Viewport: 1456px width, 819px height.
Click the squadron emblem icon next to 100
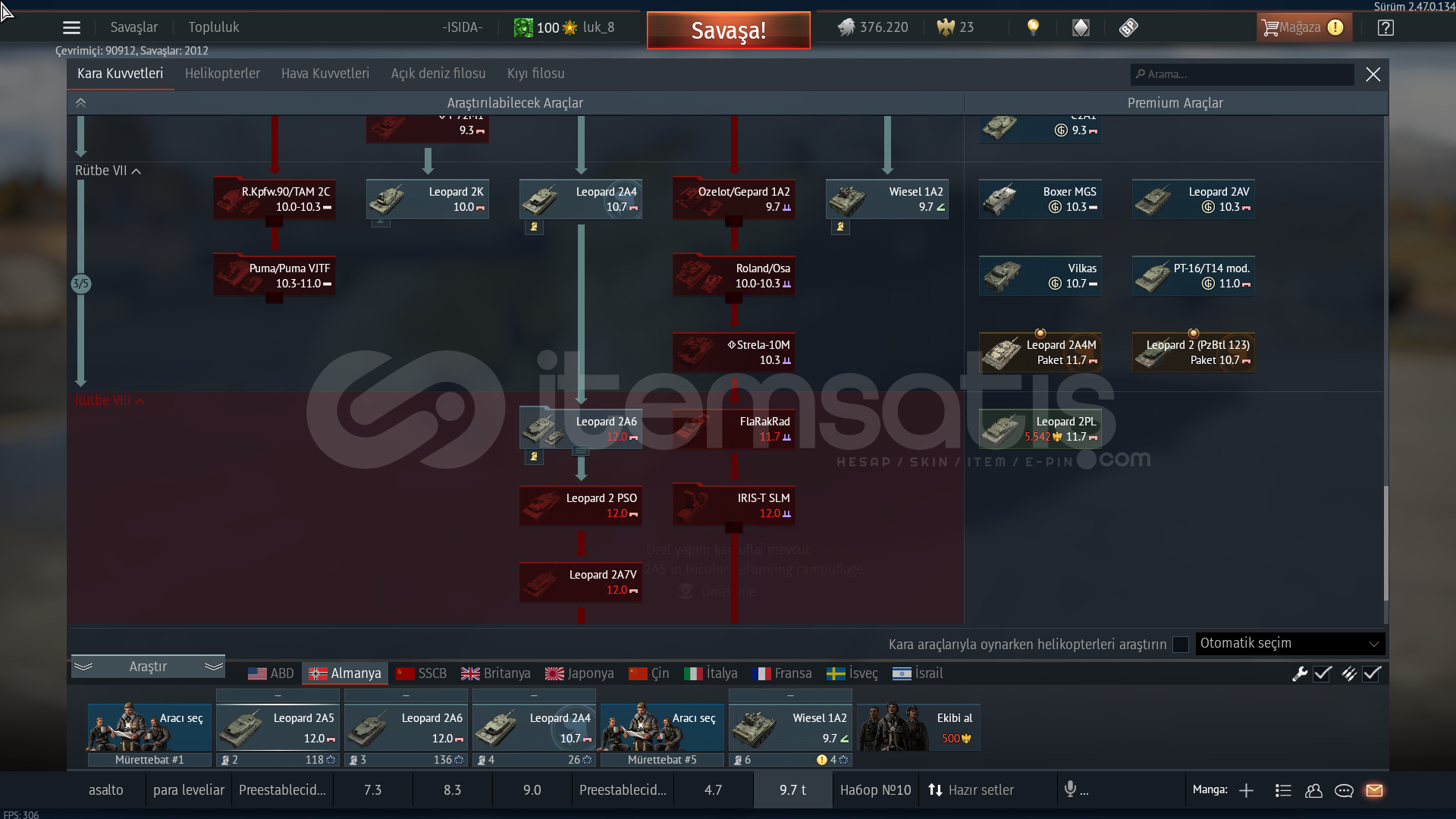[x=523, y=28]
